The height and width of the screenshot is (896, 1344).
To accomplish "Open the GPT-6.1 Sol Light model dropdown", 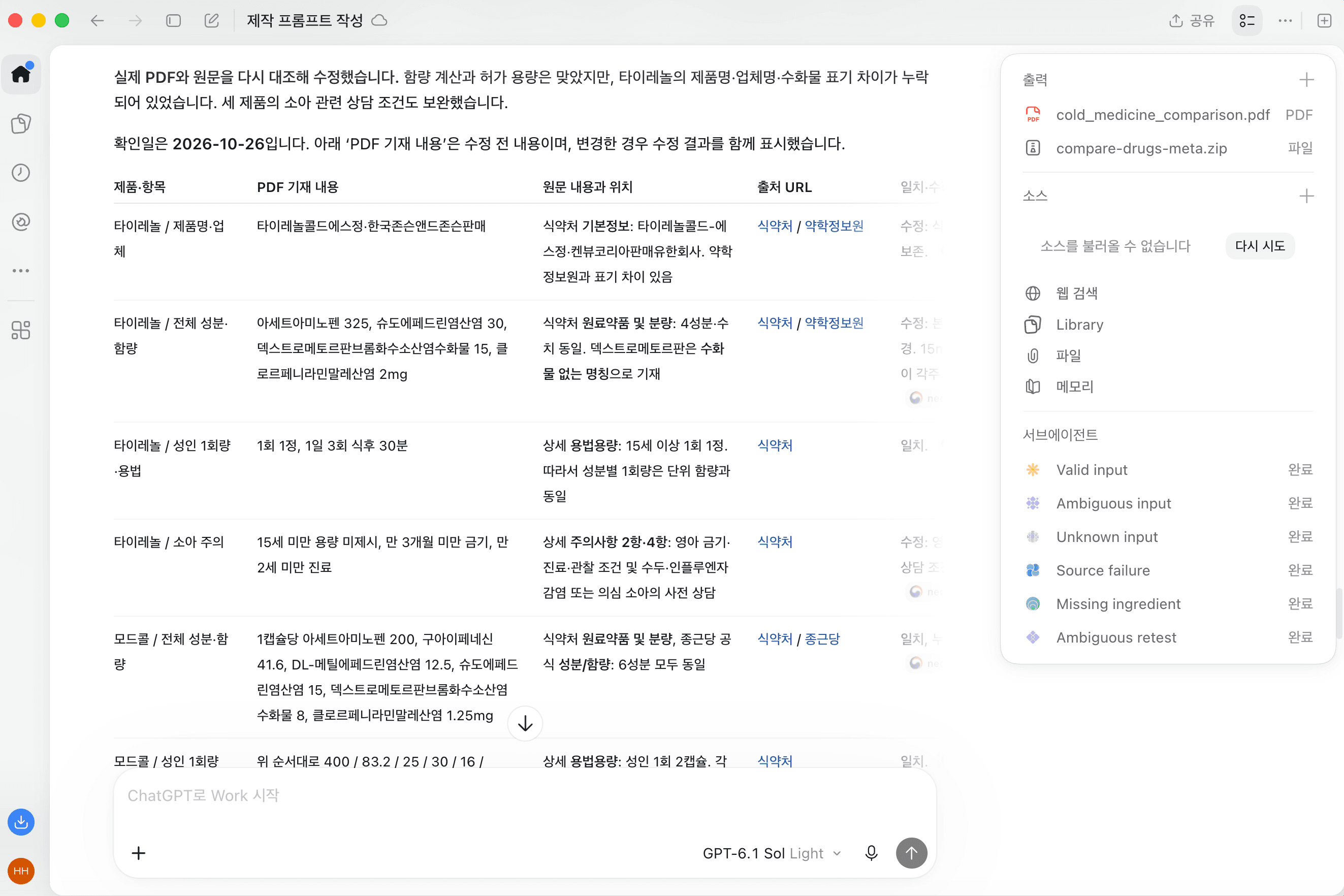I will 772,853.
